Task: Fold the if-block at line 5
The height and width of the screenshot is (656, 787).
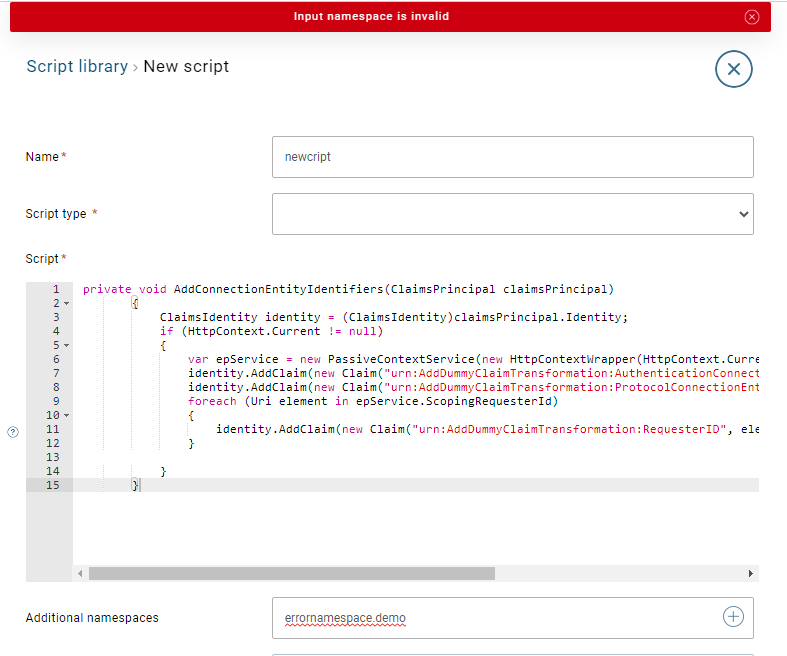Action: [66, 345]
